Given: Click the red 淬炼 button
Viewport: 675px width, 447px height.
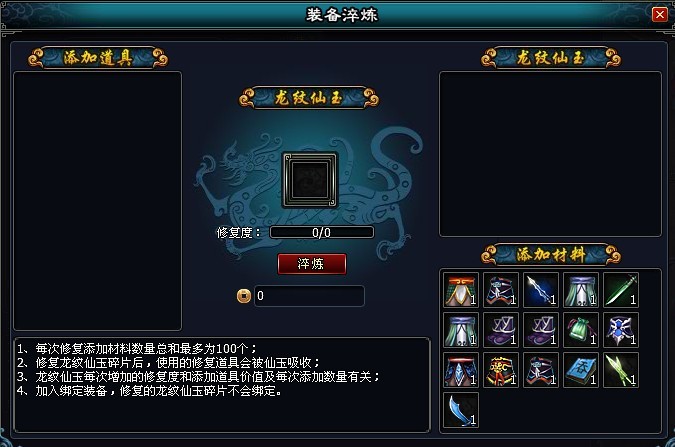Looking at the screenshot, I should [312, 264].
